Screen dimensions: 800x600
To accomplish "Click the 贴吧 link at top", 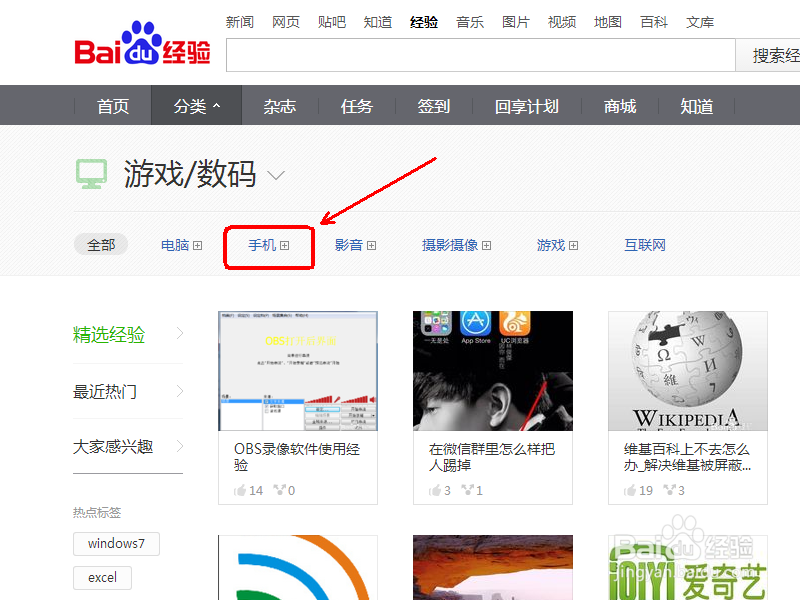I will point(332,22).
